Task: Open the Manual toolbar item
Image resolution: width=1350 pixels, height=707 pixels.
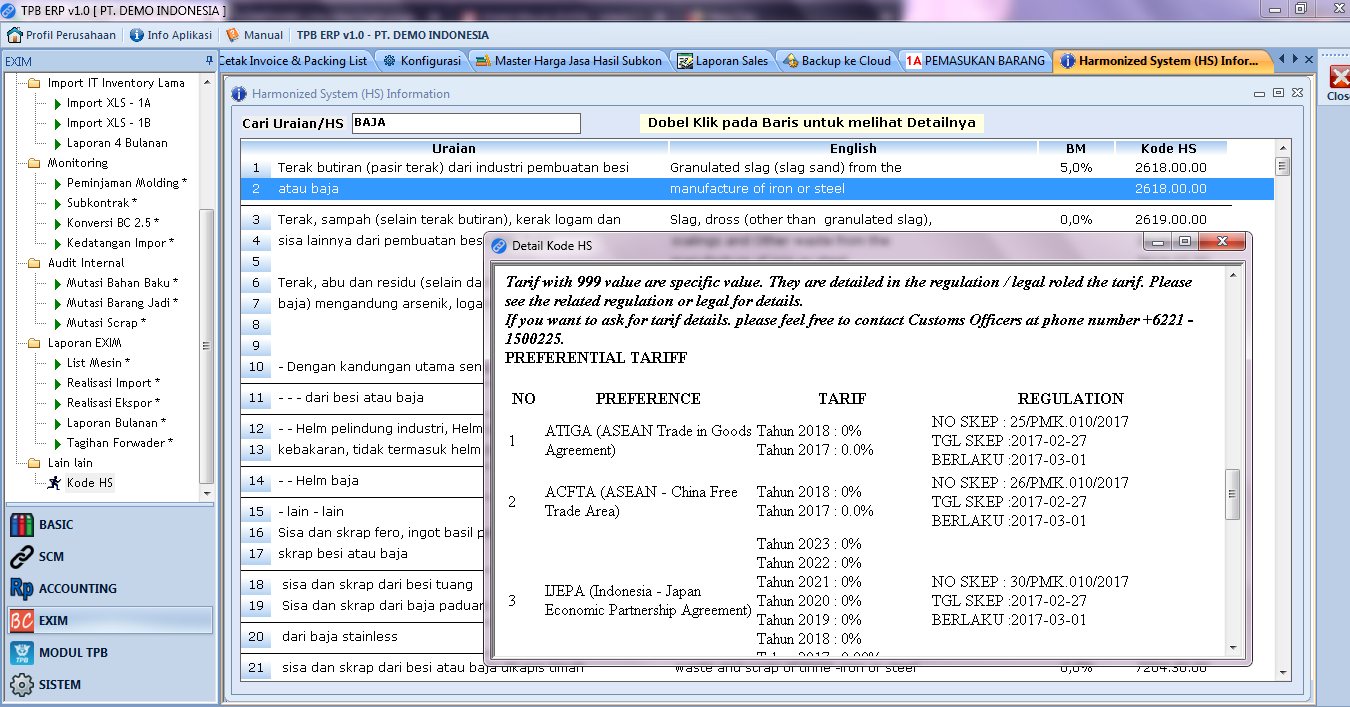Action: (x=233, y=35)
